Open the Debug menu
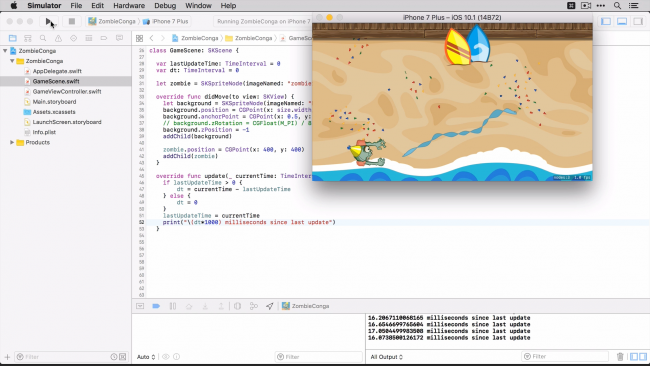This screenshot has width=650, height=366. pos(165,6)
